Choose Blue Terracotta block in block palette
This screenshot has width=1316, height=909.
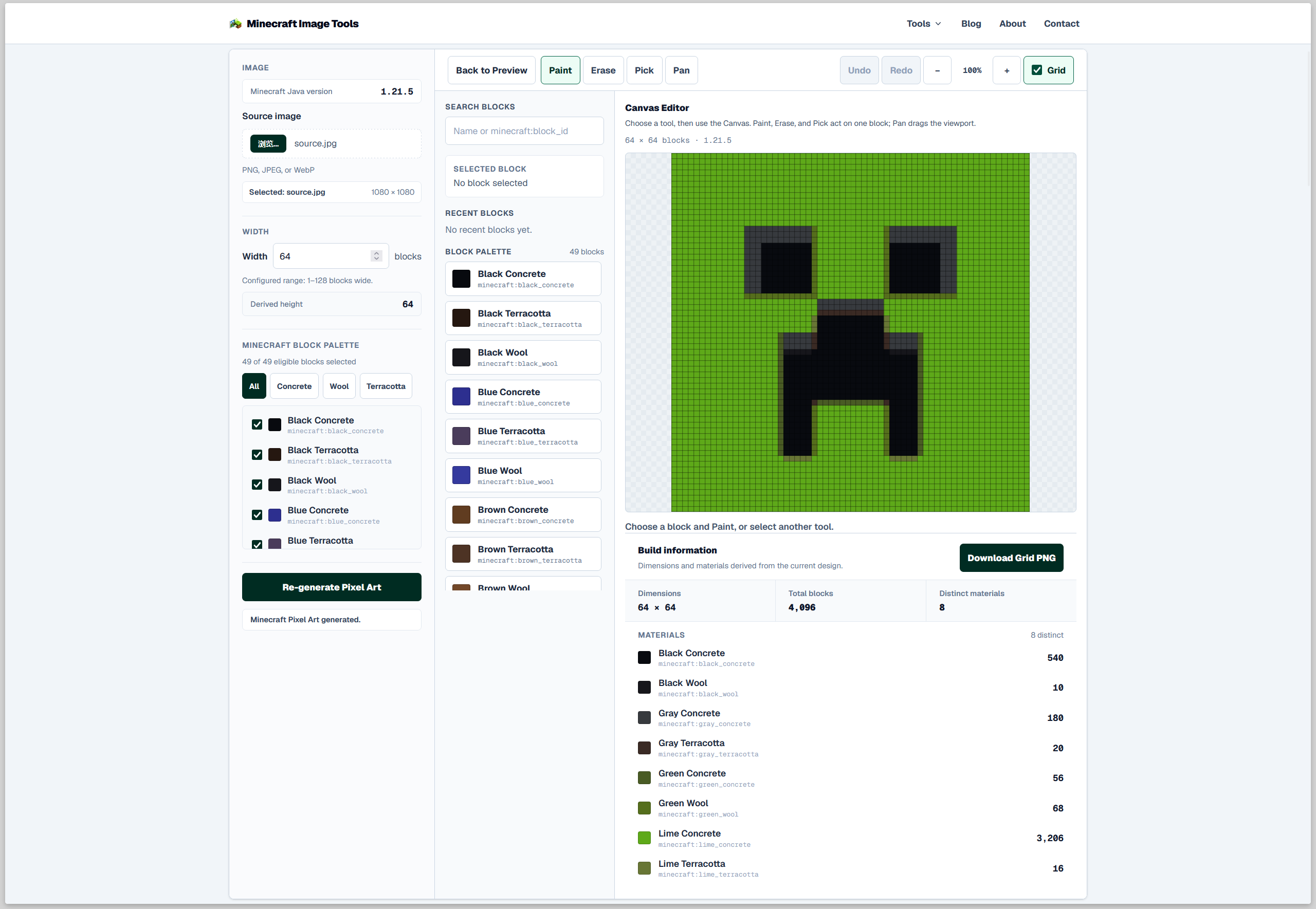coord(523,436)
